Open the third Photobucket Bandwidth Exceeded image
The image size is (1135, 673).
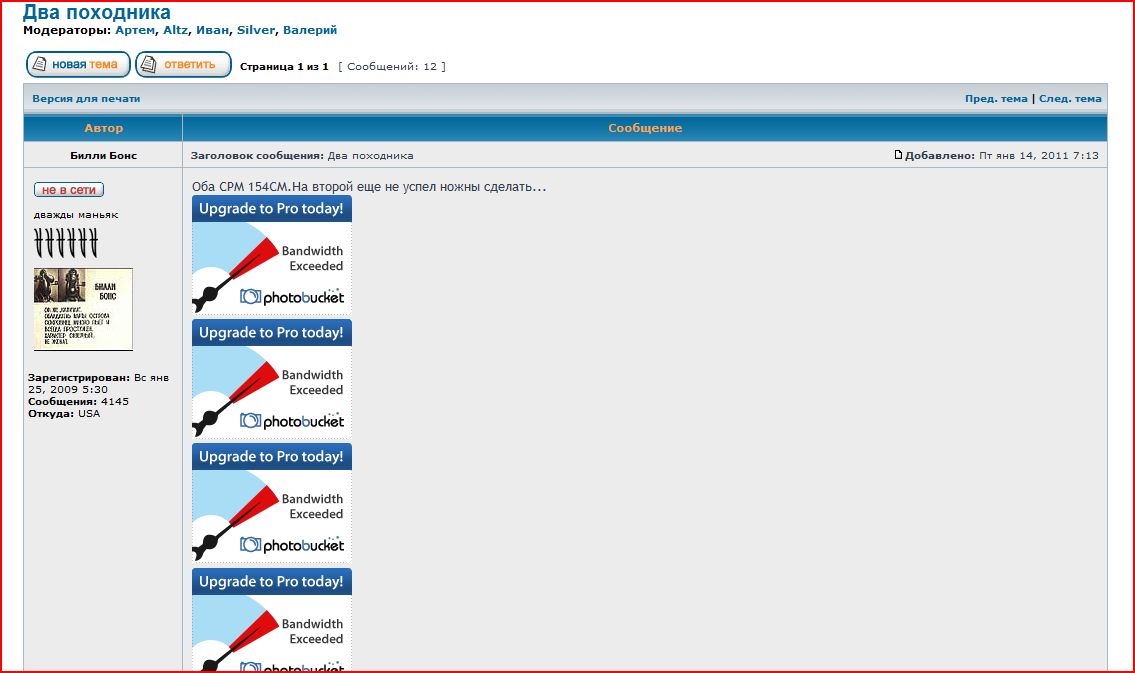coord(272,503)
